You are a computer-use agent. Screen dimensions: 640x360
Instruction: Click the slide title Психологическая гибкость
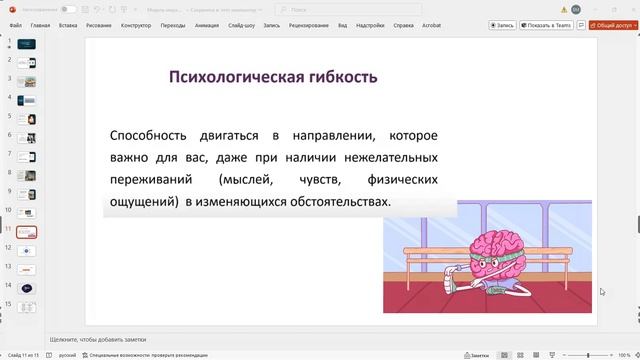[273, 77]
